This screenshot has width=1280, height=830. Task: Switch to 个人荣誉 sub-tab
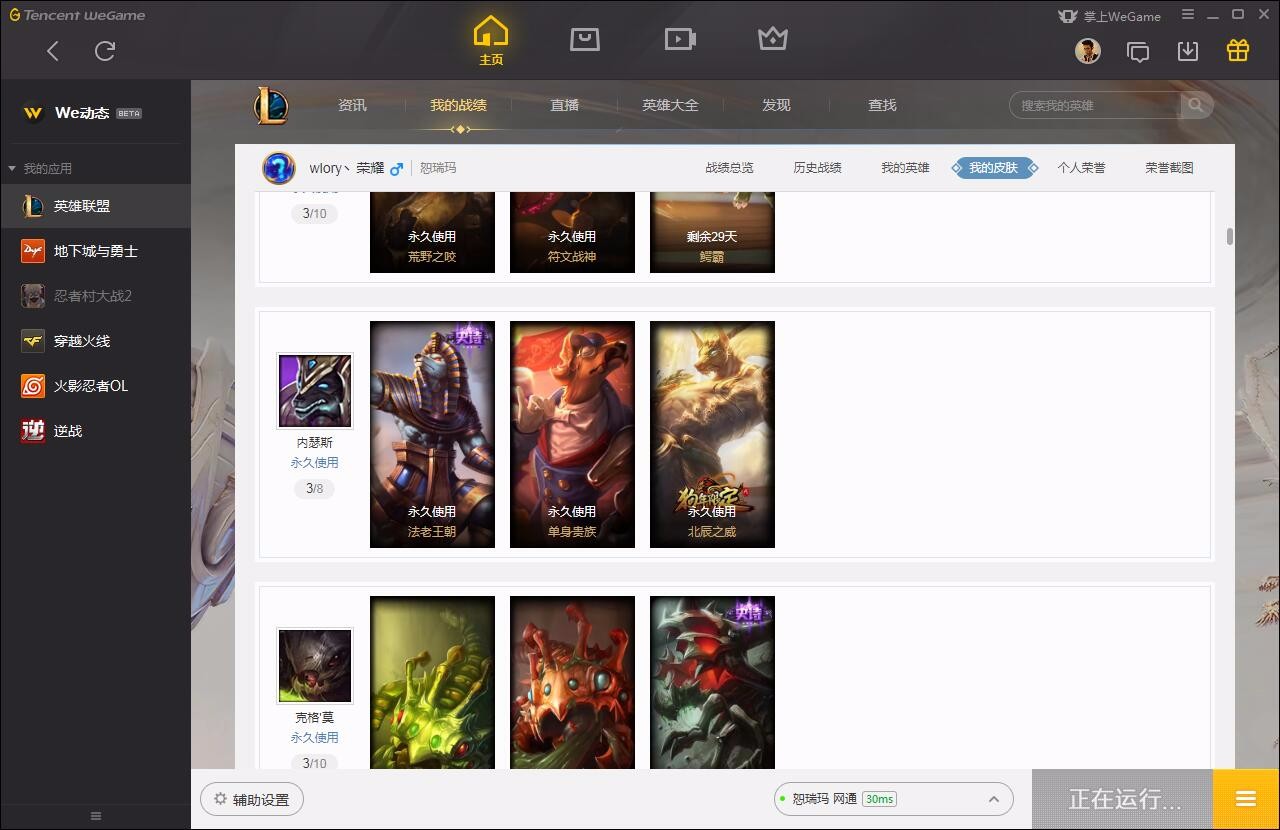[1081, 168]
